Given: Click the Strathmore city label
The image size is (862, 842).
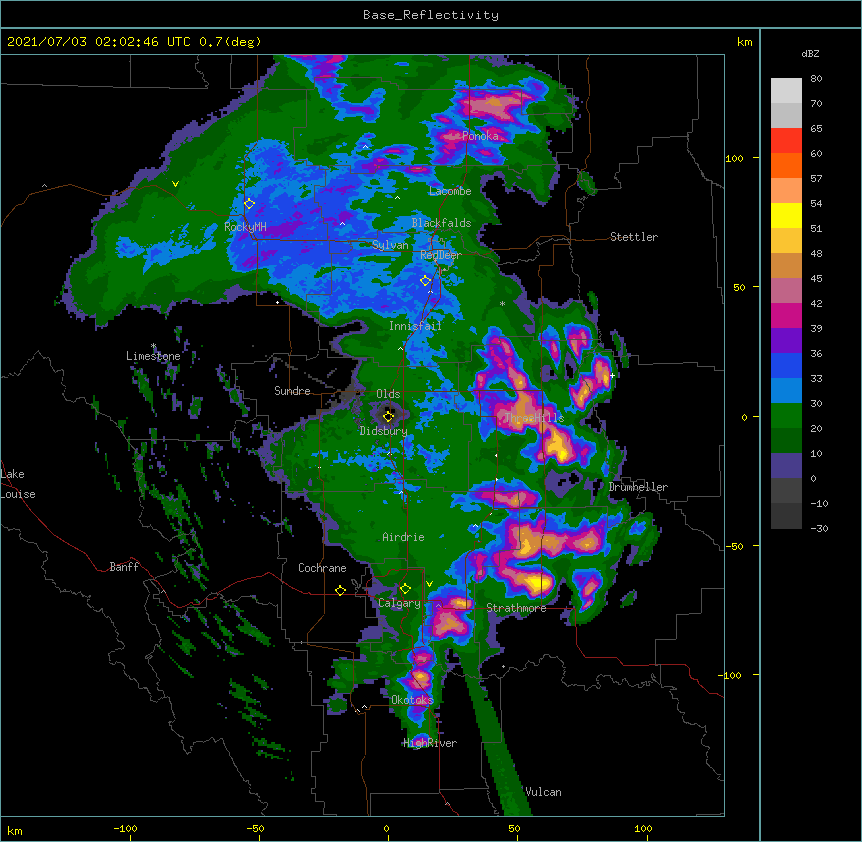Looking at the screenshot, I should coord(516,608).
